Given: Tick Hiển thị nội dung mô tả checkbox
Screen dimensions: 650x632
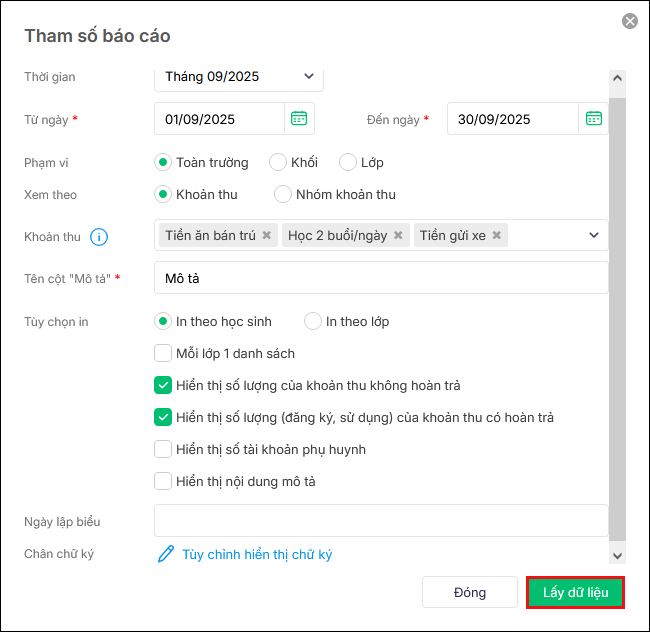Looking at the screenshot, I should click(163, 481).
